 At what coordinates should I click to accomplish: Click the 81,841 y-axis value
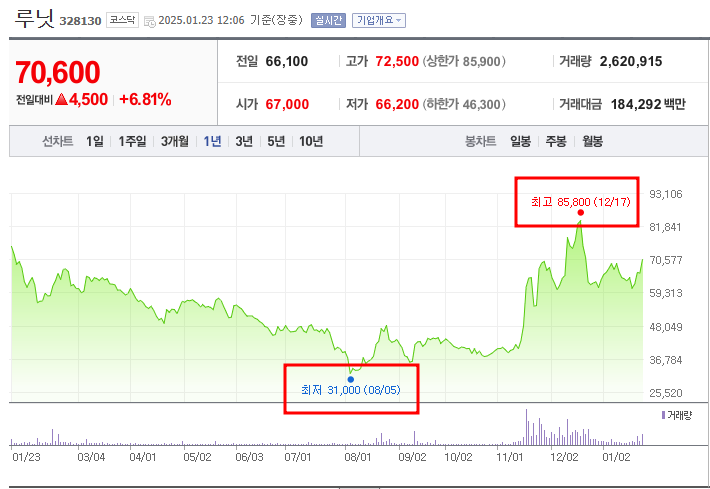(665, 227)
